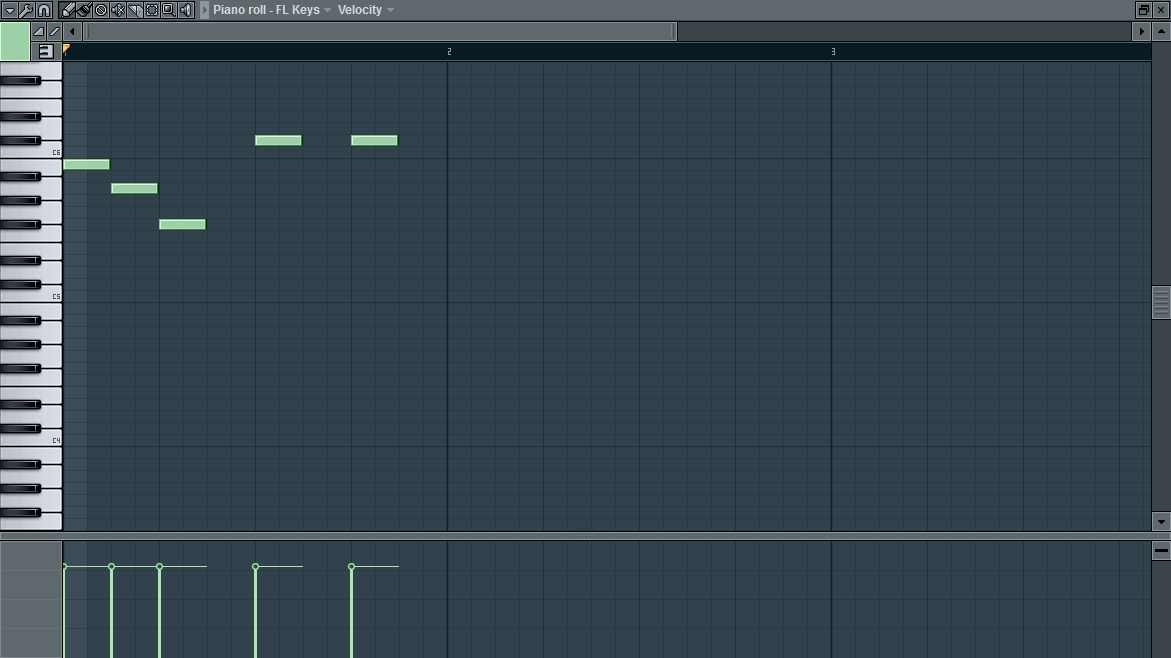
Task: Open the piano roll options menu arrow
Action: [x=10, y=10]
